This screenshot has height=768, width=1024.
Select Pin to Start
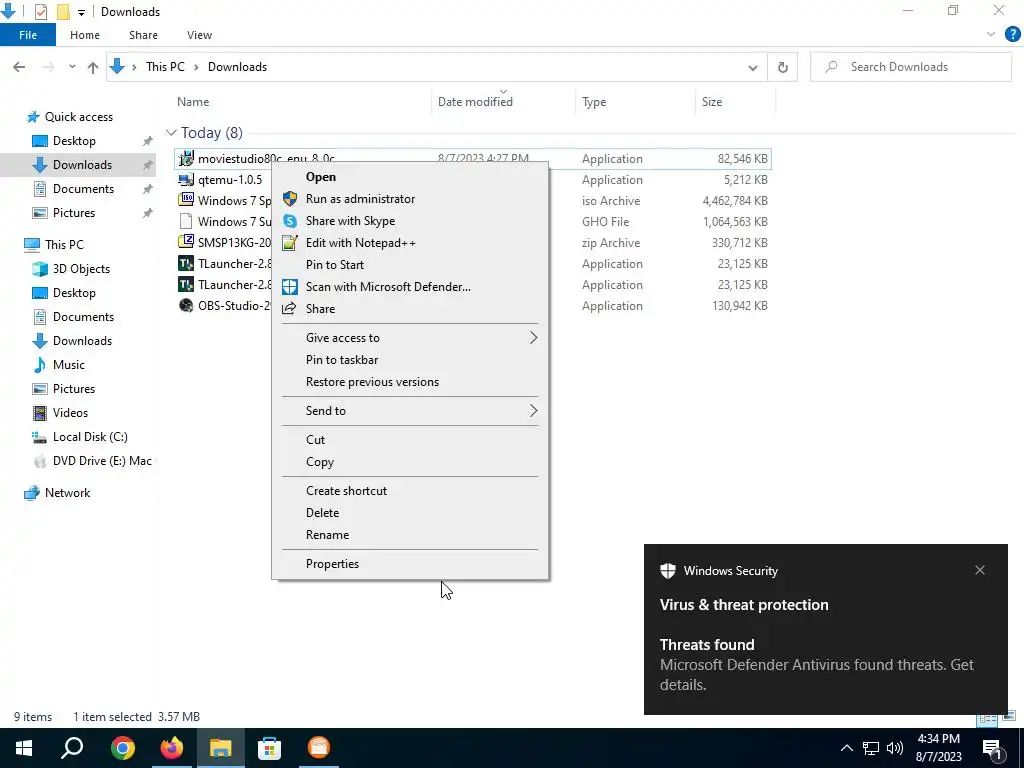(410, 264)
